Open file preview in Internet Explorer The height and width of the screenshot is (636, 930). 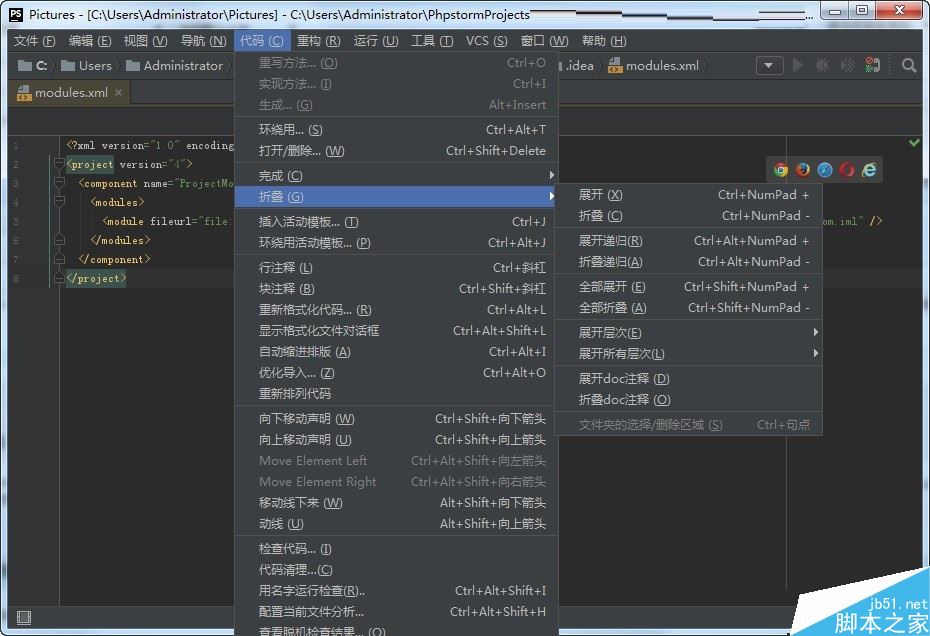[x=869, y=170]
